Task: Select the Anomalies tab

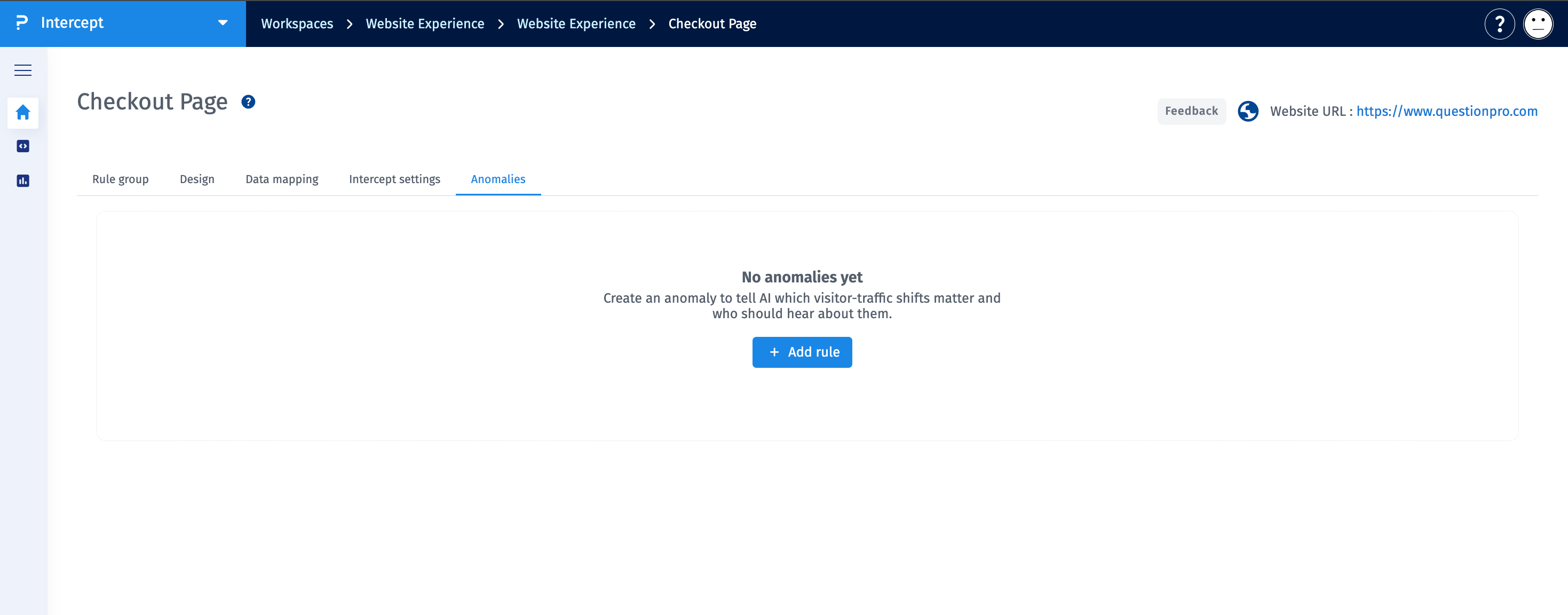Action: tap(498, 179)
